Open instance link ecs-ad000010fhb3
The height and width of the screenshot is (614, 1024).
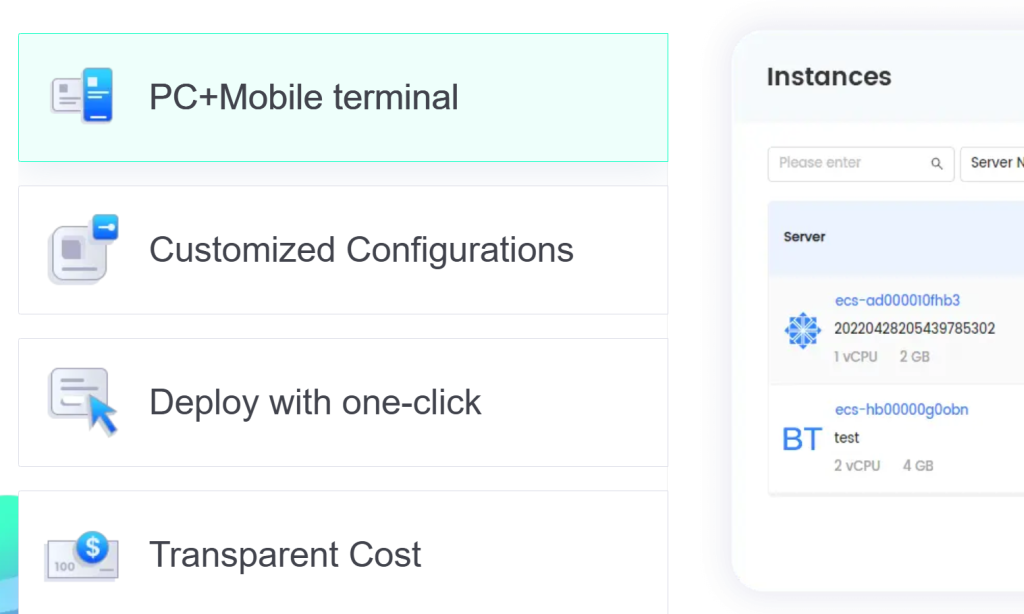tap(897, 300)
